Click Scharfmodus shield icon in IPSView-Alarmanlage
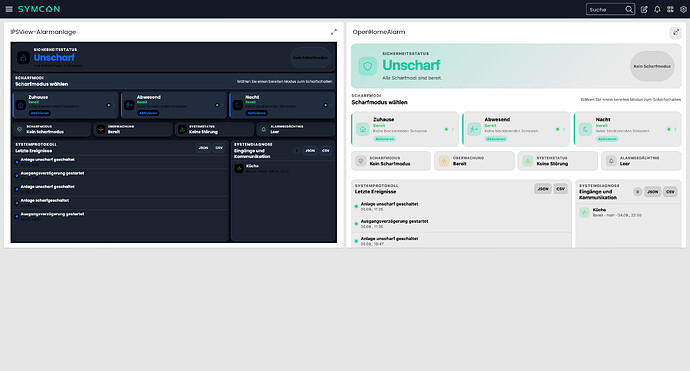The width and height of the screenshot is (690, 371). 19,129
